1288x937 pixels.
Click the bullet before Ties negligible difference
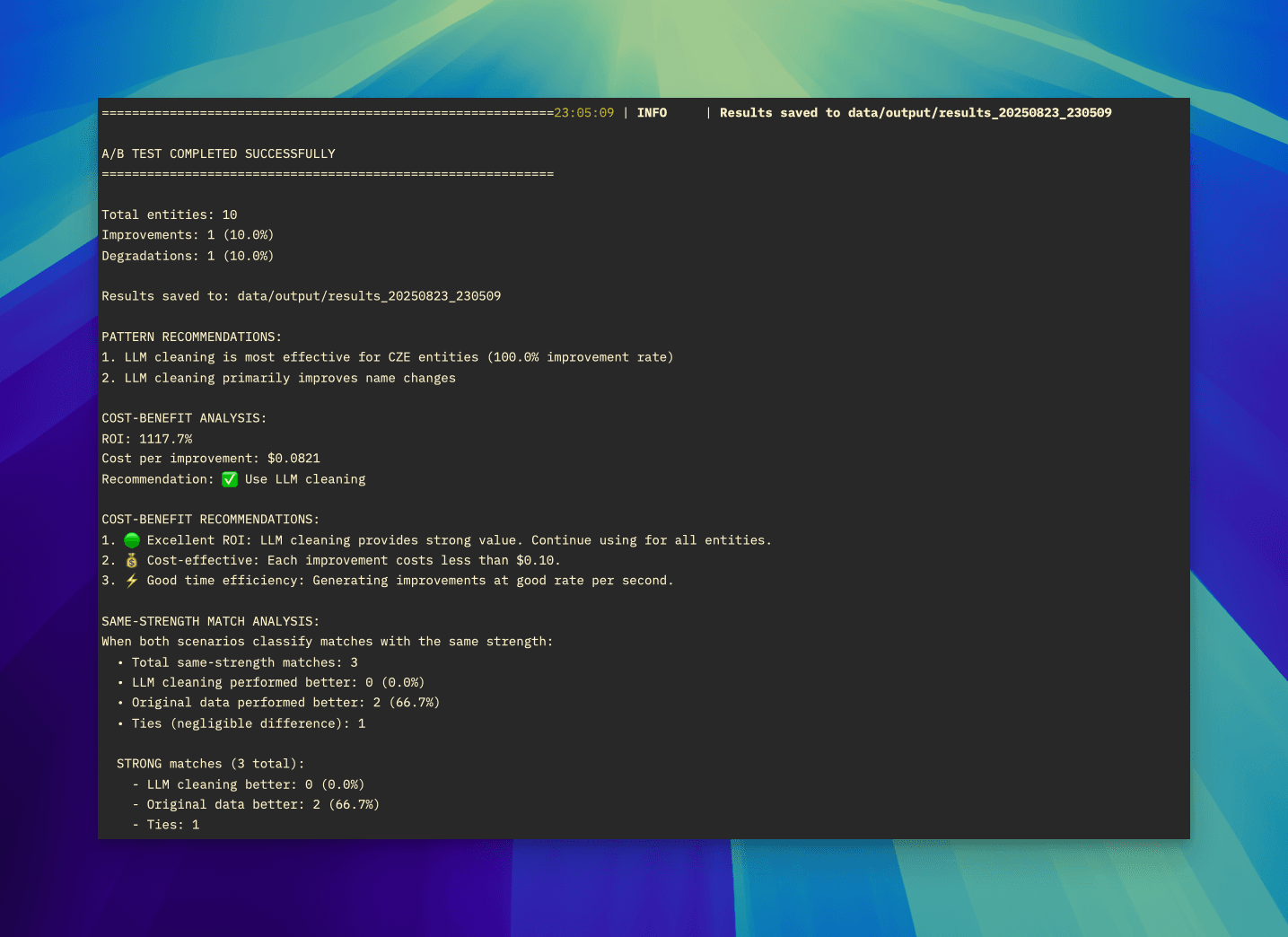(x=121, y=723)
